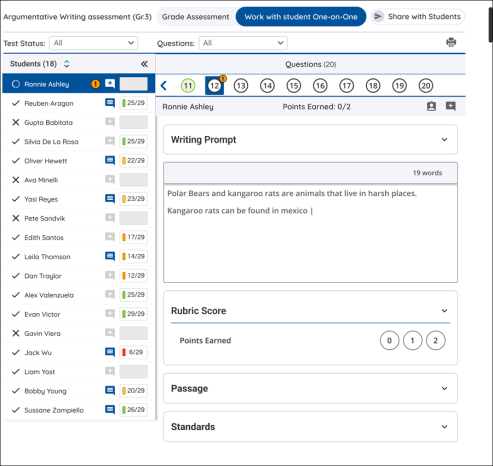Switch to Grade Assessment tab
Image resolution: width=493 pixels, height=466 pixels.
pyautogui.click(x=195, y=17)
